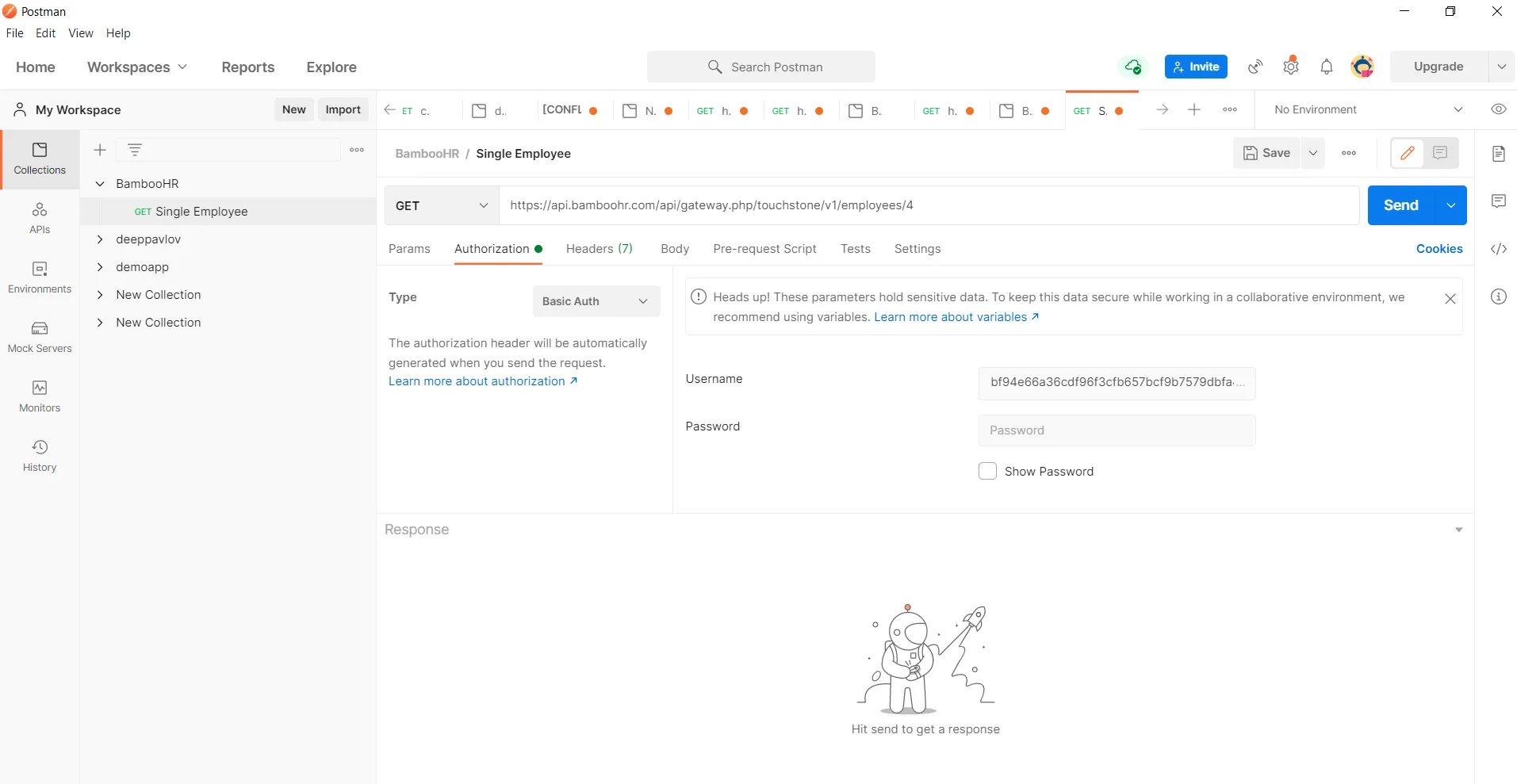
Task: Open the Send options dropdown arrow
Action: pos(1451,205)
